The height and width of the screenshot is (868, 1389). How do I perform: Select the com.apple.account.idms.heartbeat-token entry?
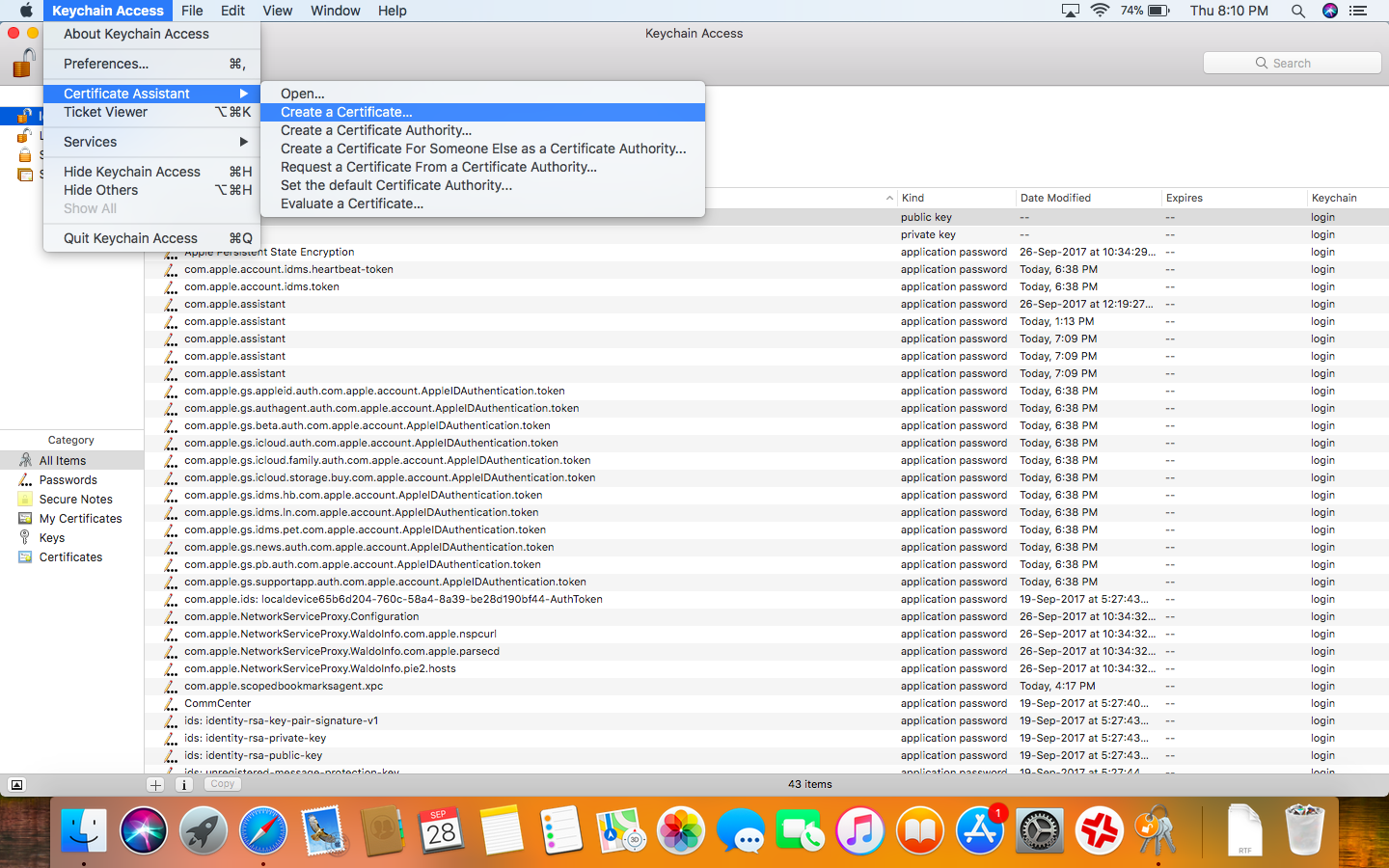[x=767, y=270]
